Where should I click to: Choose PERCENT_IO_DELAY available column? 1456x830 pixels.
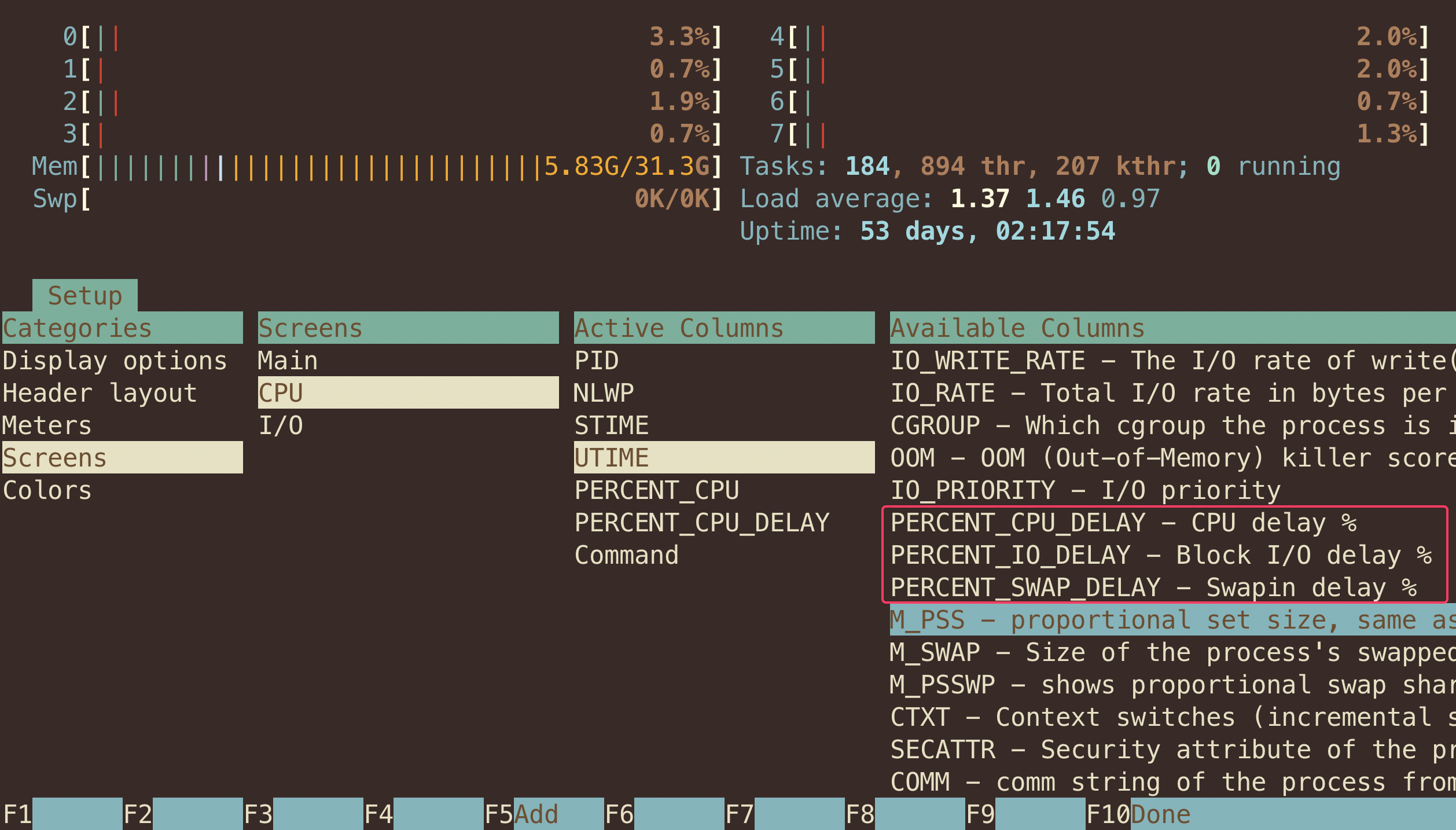coord(1172,555)
